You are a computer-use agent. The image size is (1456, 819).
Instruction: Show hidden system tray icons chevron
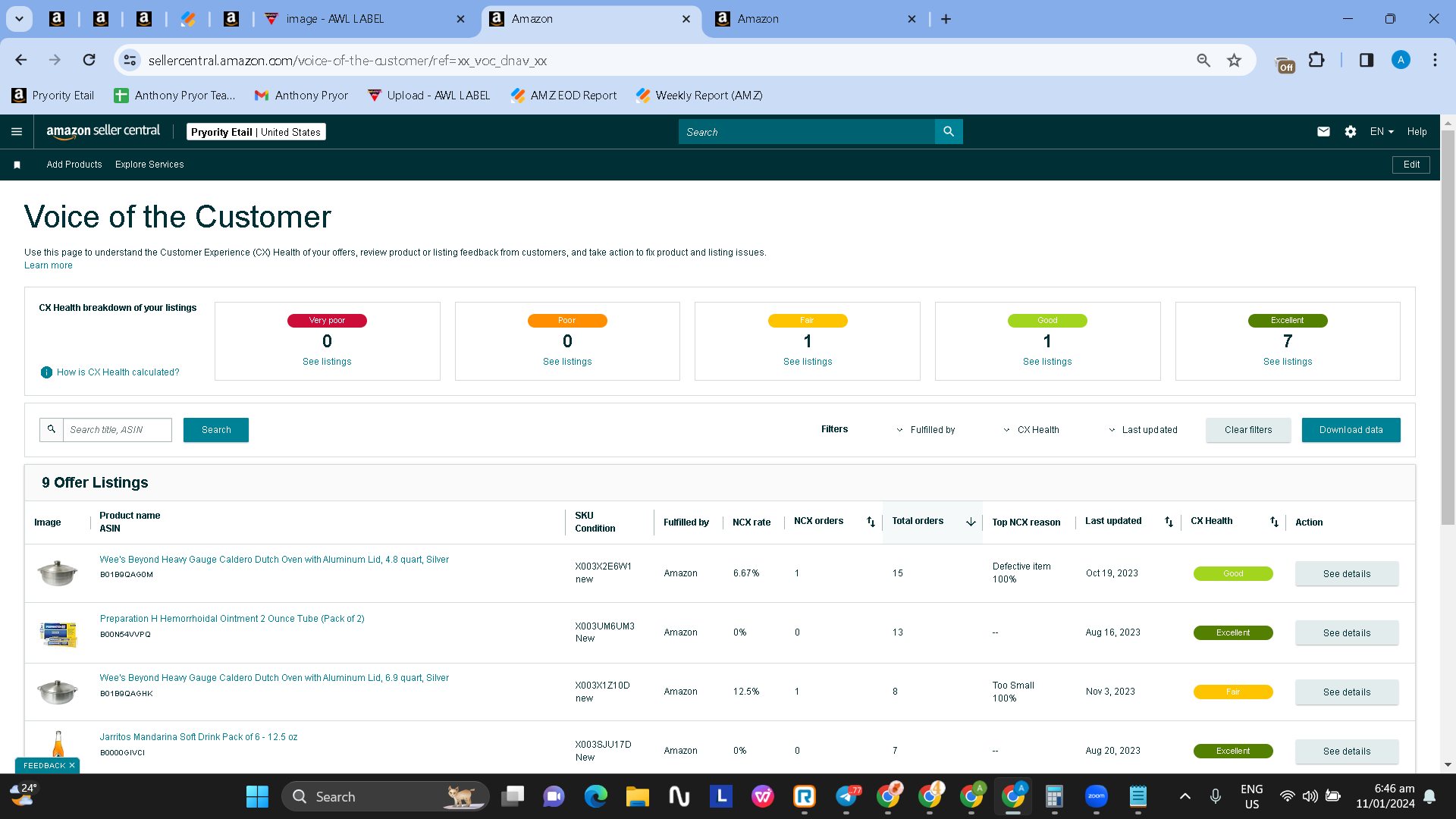click(x=1185, y=796)
